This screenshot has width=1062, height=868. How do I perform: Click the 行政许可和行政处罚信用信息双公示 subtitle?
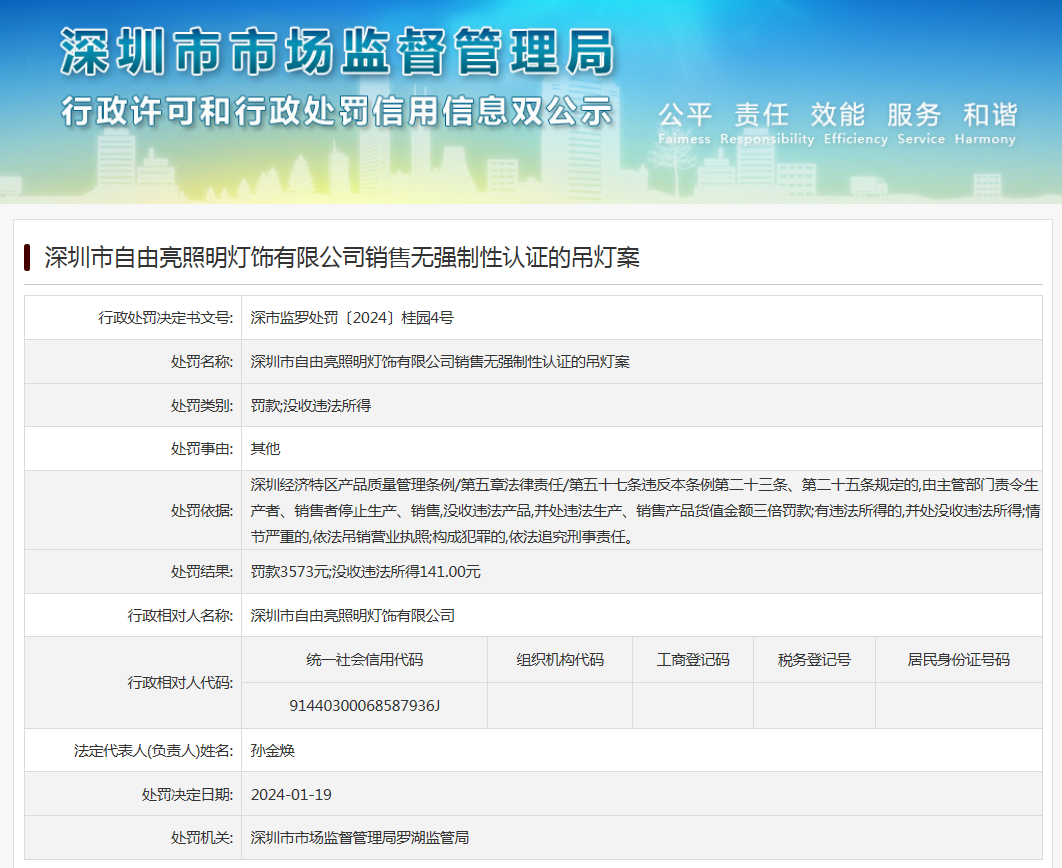click(x=337, y=111)
